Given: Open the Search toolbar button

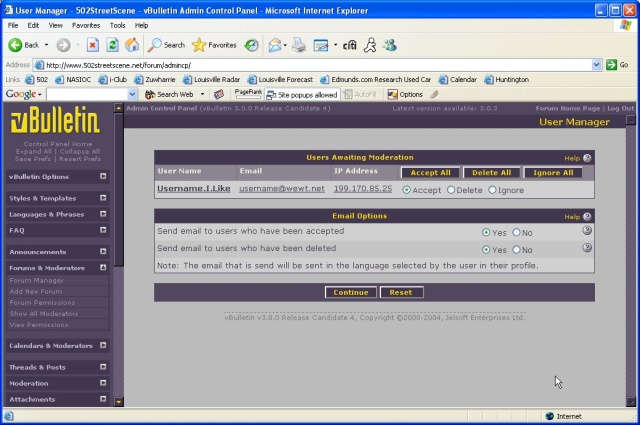Looking at the screenshot, I should pyautogui.click(x=167, y=45).
